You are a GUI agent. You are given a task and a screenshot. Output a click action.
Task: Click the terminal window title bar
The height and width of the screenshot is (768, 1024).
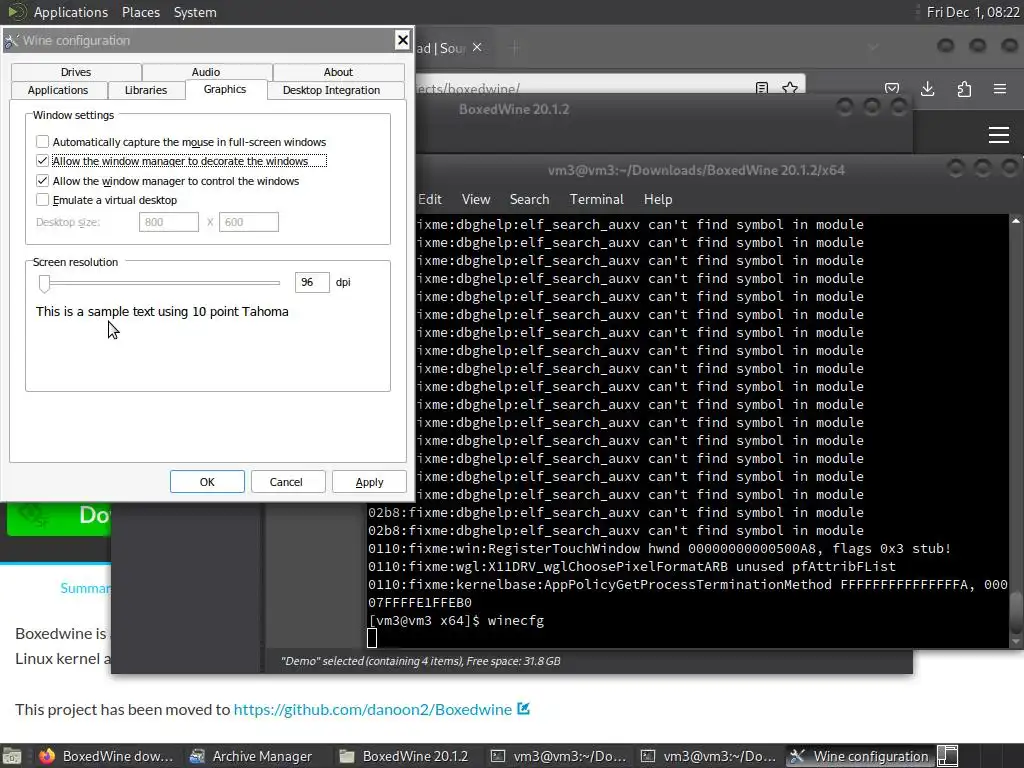pyautogui.click(x=696, y=170)
